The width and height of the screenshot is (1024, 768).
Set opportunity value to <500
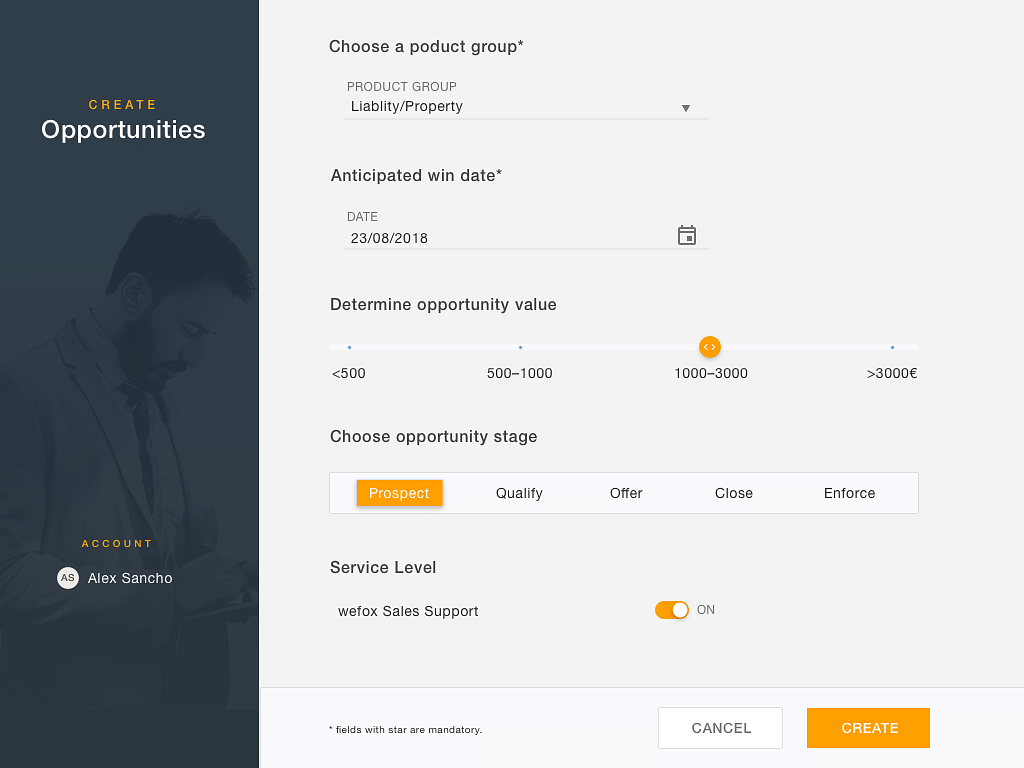[349, 347]
